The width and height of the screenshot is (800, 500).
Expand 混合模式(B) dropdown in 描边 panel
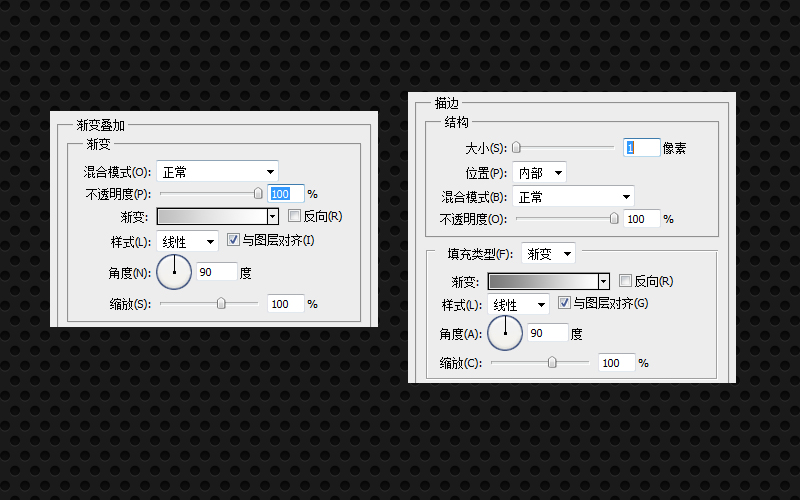point(573,197)
